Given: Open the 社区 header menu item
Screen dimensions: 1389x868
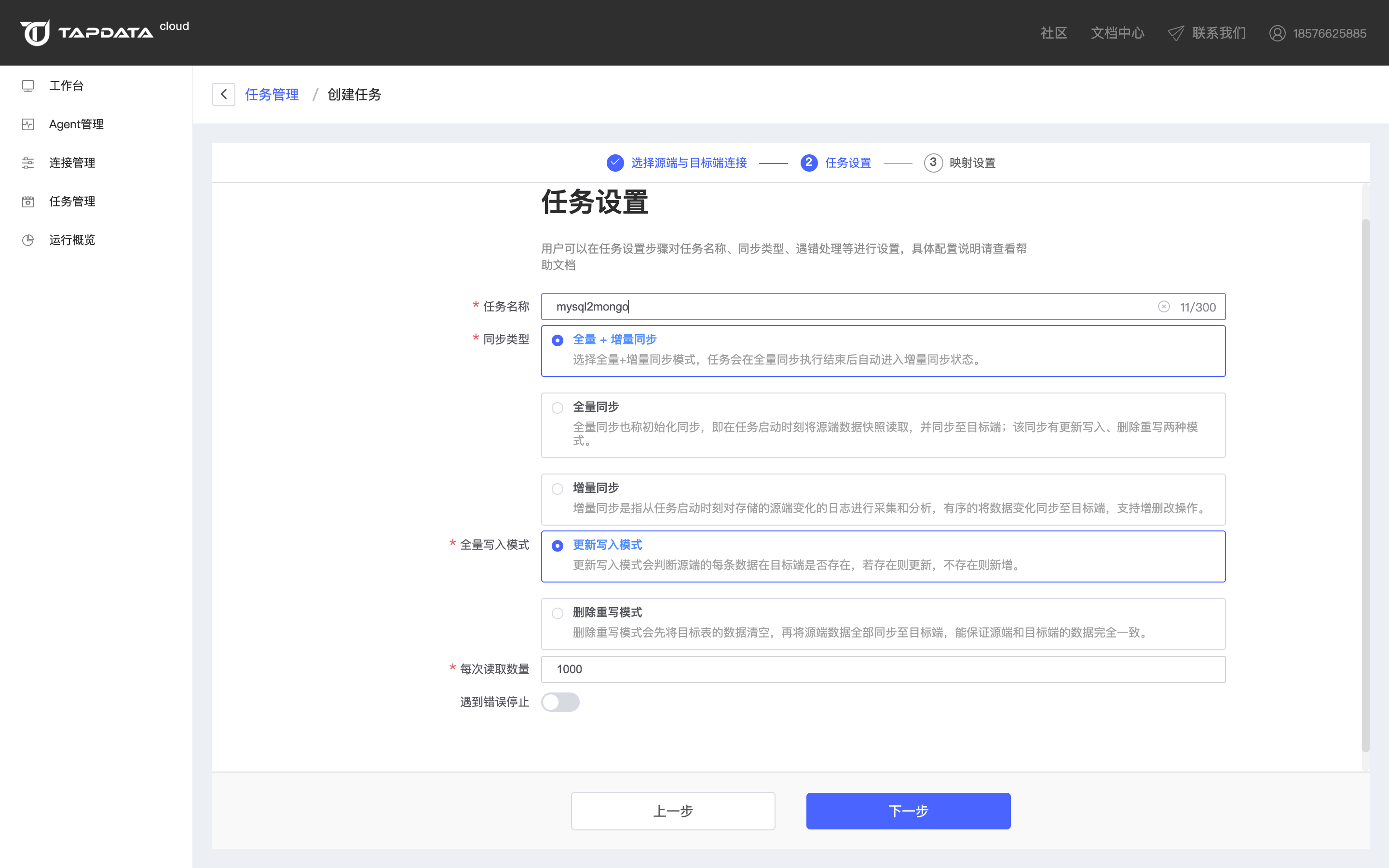Looking at the screenshot, I should point(1054,33).
